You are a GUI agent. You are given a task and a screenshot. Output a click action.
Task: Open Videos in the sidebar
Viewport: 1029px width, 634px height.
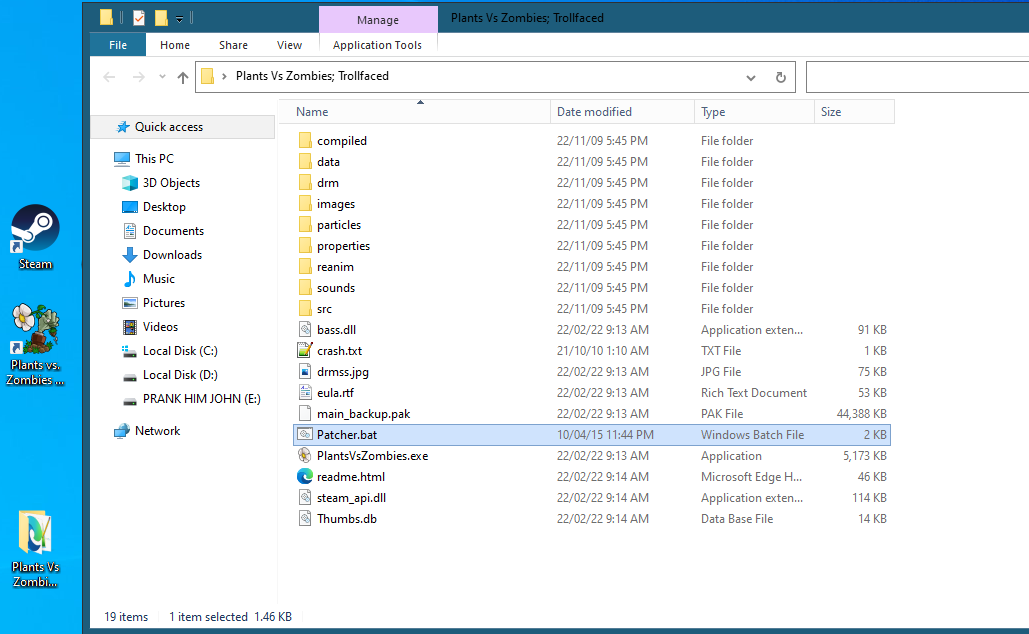[x=160, y=326]
